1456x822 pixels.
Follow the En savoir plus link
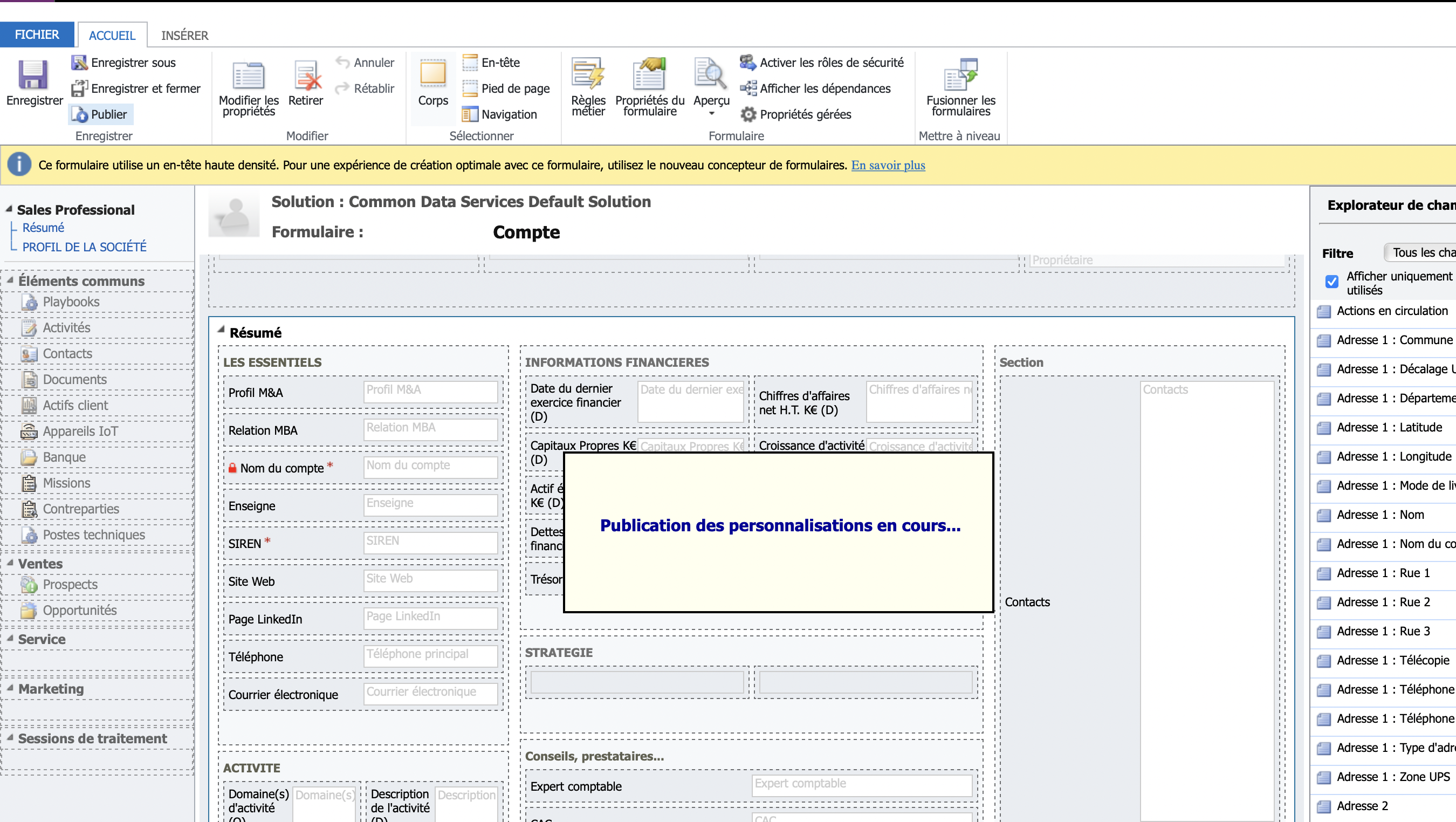pyautogui.click(x=888, y=166)
